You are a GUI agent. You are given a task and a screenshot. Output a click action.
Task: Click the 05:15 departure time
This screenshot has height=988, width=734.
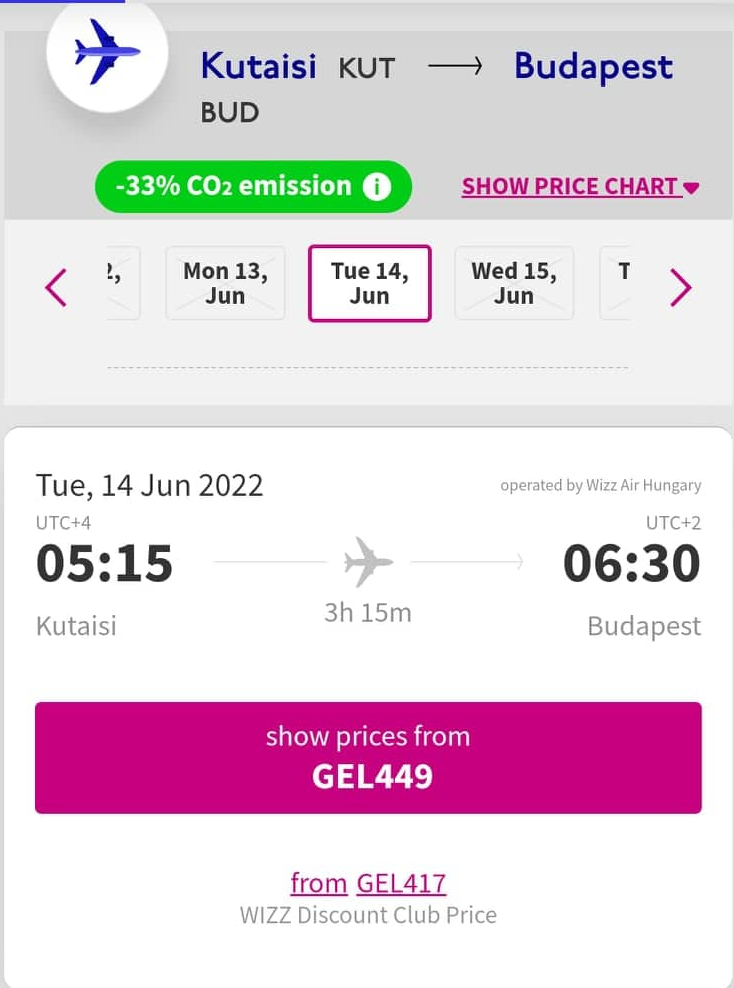(105, 563)
